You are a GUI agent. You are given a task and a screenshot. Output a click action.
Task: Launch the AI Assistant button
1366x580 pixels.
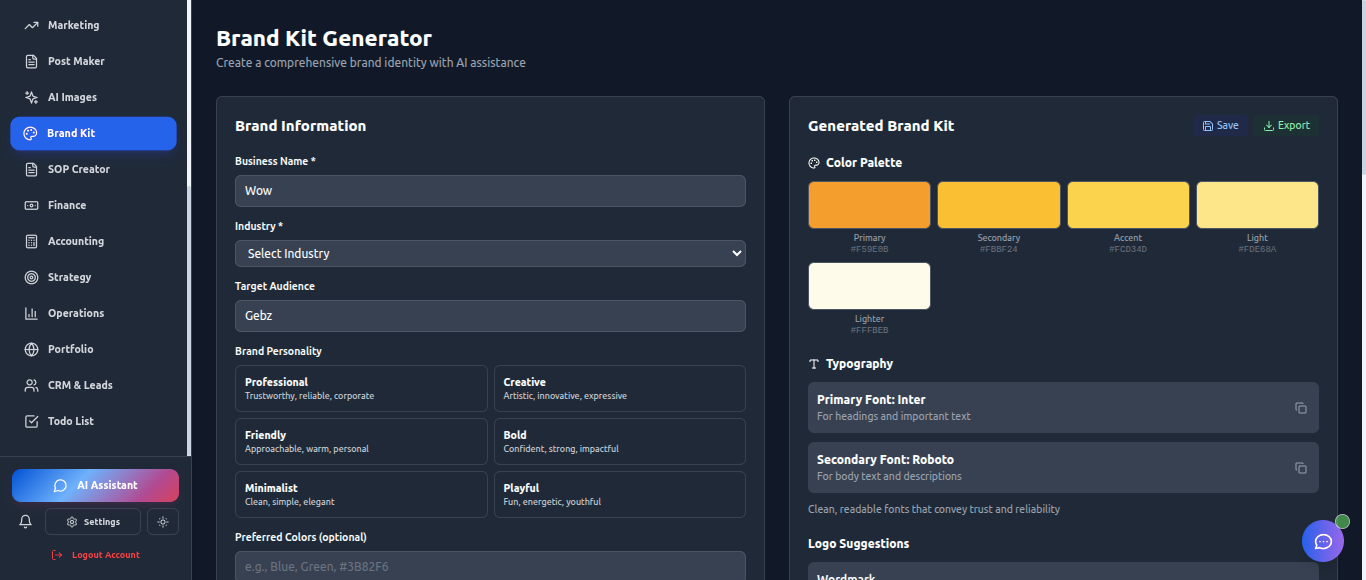(95, 485)
